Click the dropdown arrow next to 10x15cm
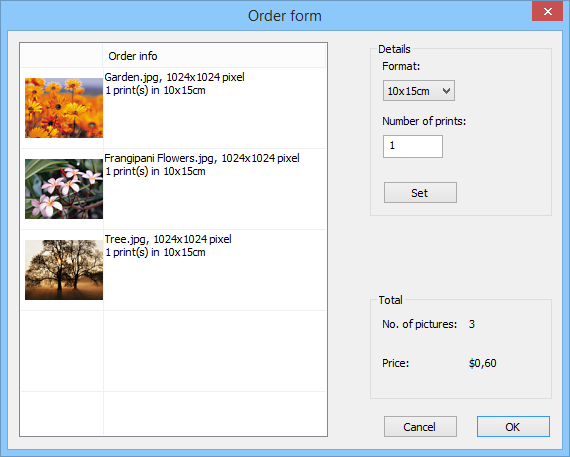570x457 pixels. point(446,91)
